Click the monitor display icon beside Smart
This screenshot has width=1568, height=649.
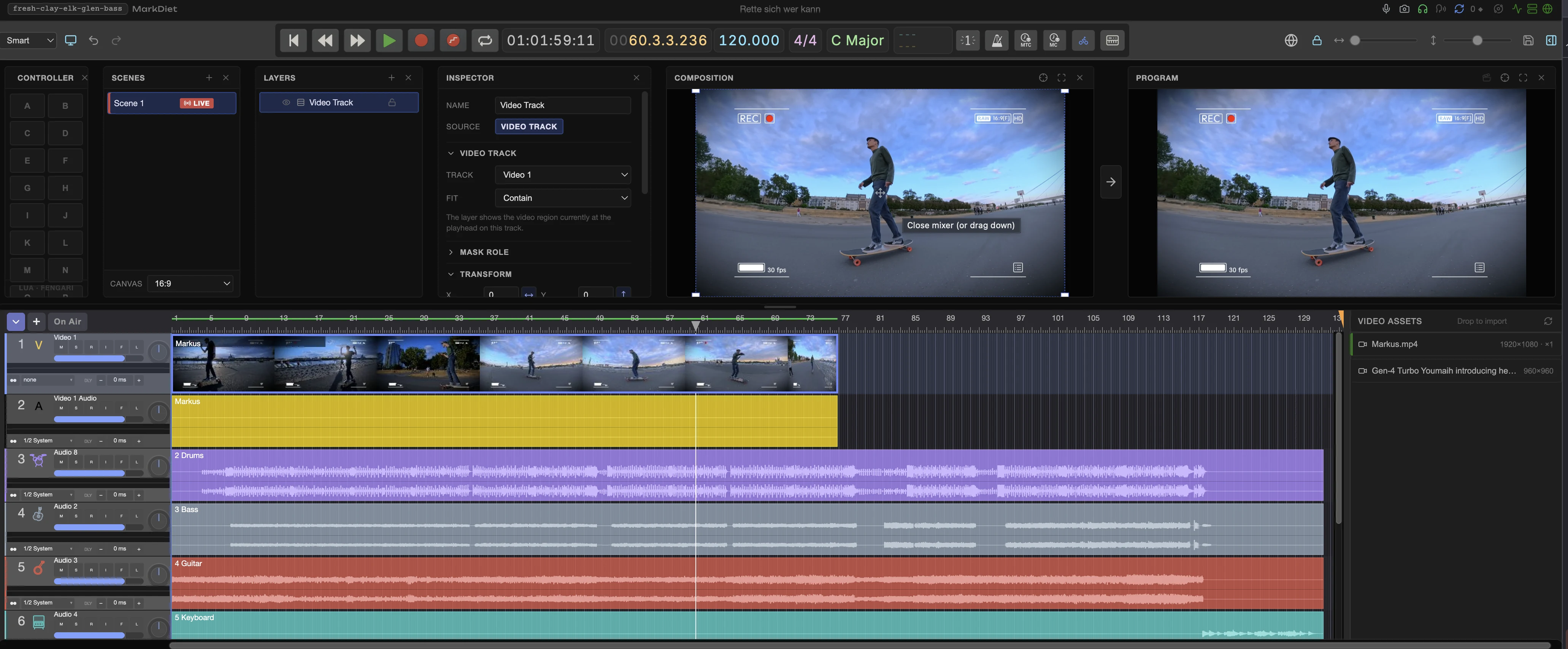click(71, 40)
